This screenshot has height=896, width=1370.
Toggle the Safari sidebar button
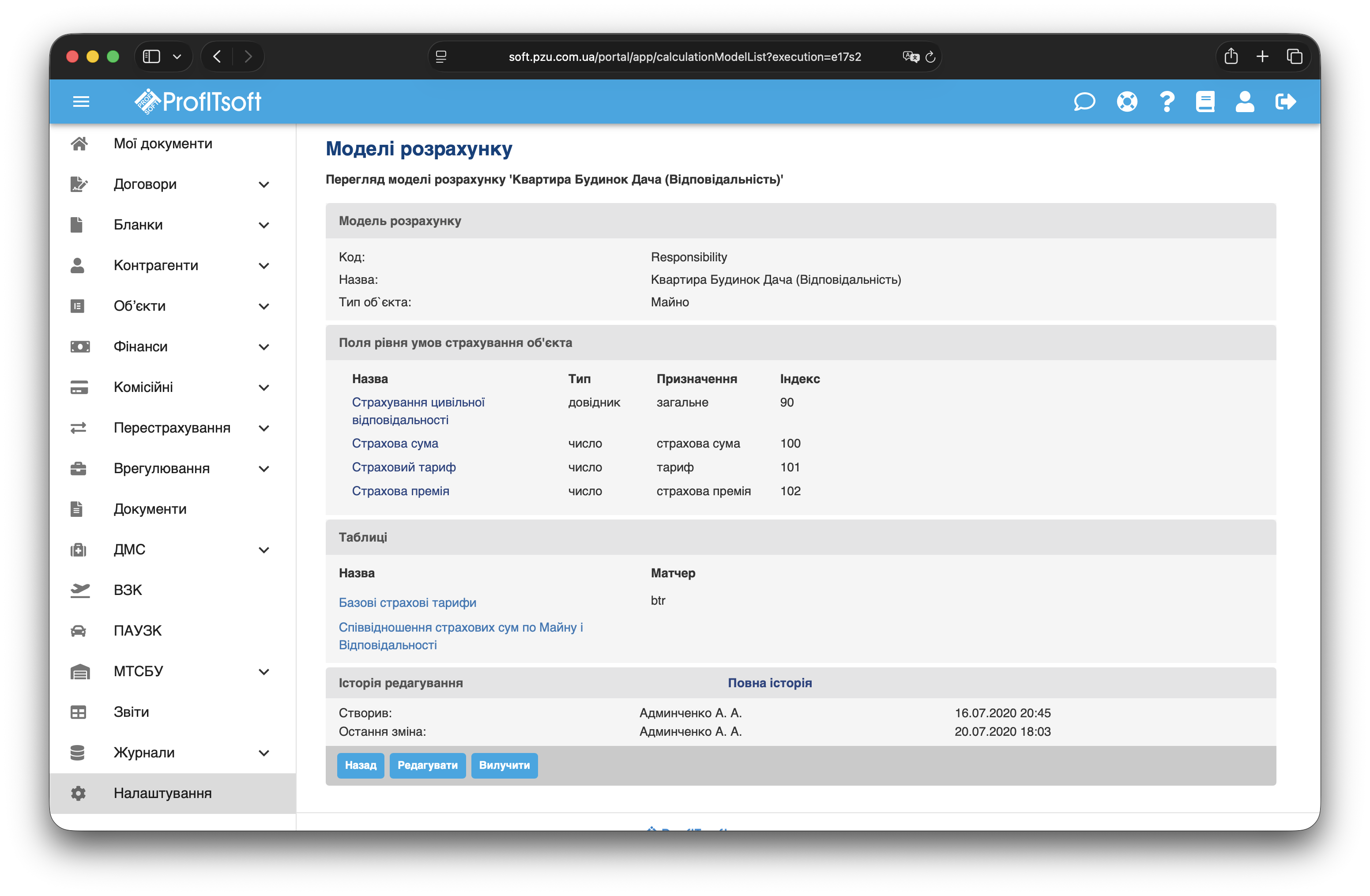[x=151, y=56]
